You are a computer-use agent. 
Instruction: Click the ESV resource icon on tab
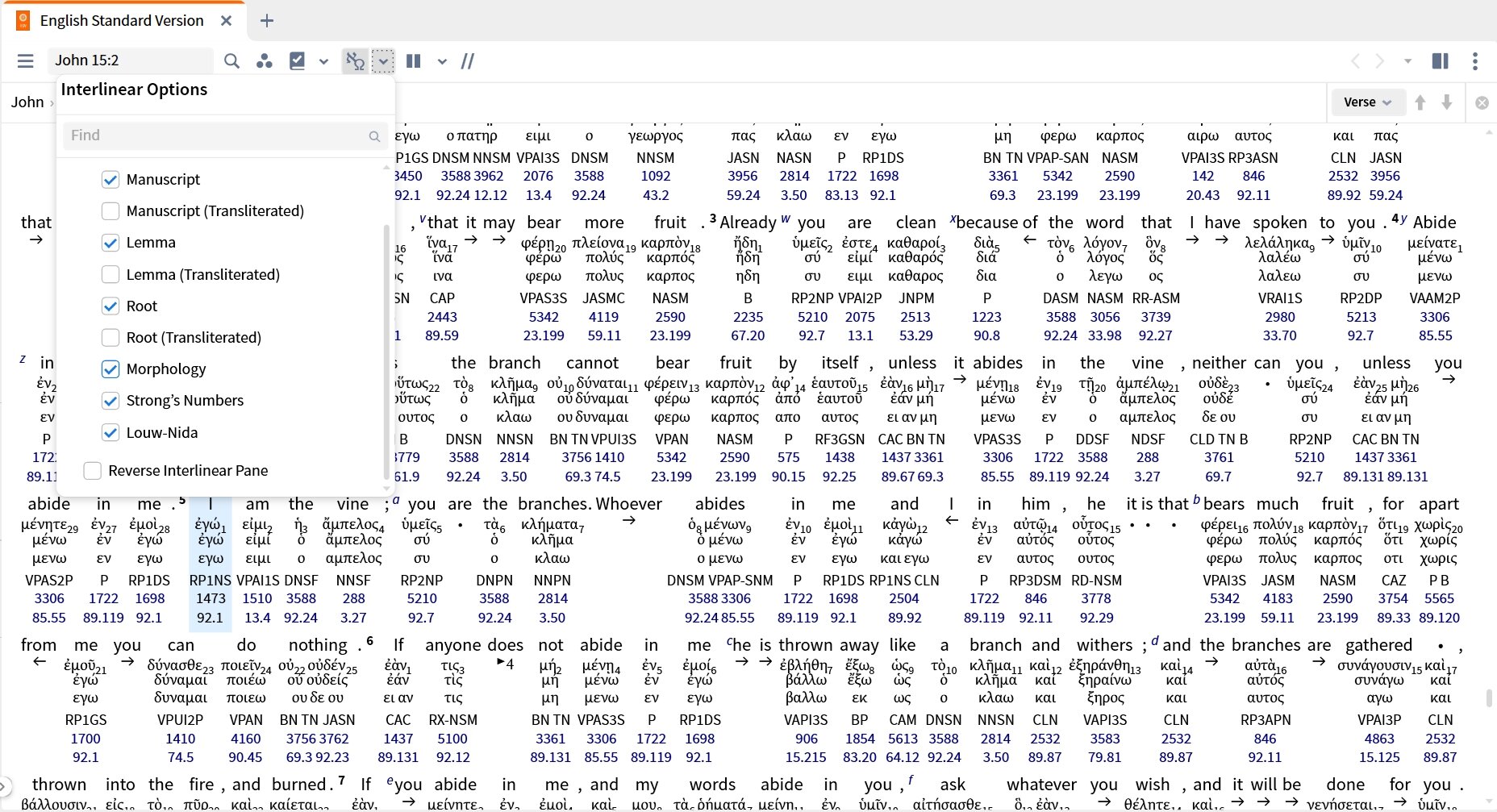[x=23, y=21]
